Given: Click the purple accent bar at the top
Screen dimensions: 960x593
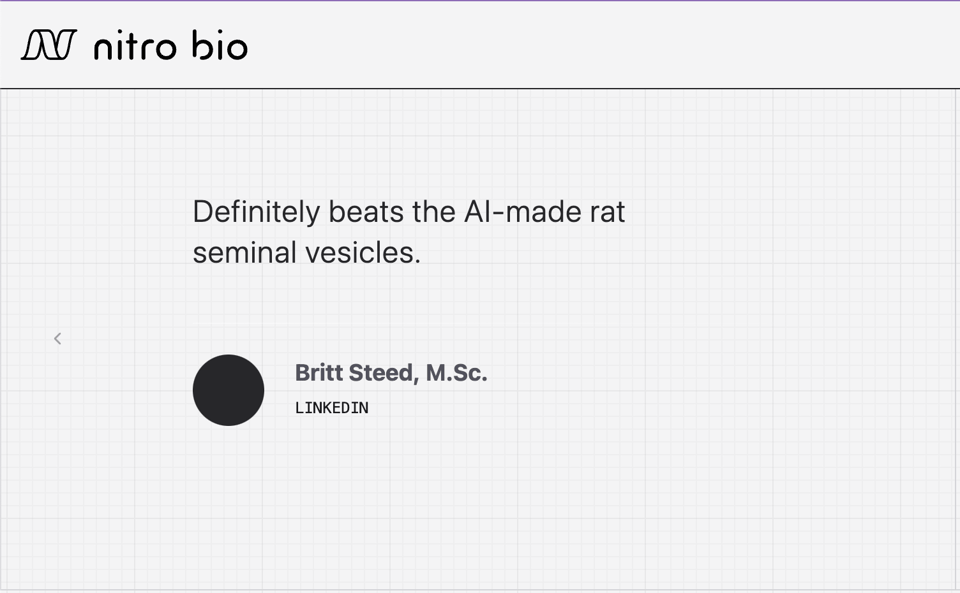Looking at the screenshot, I should [480, 2].
